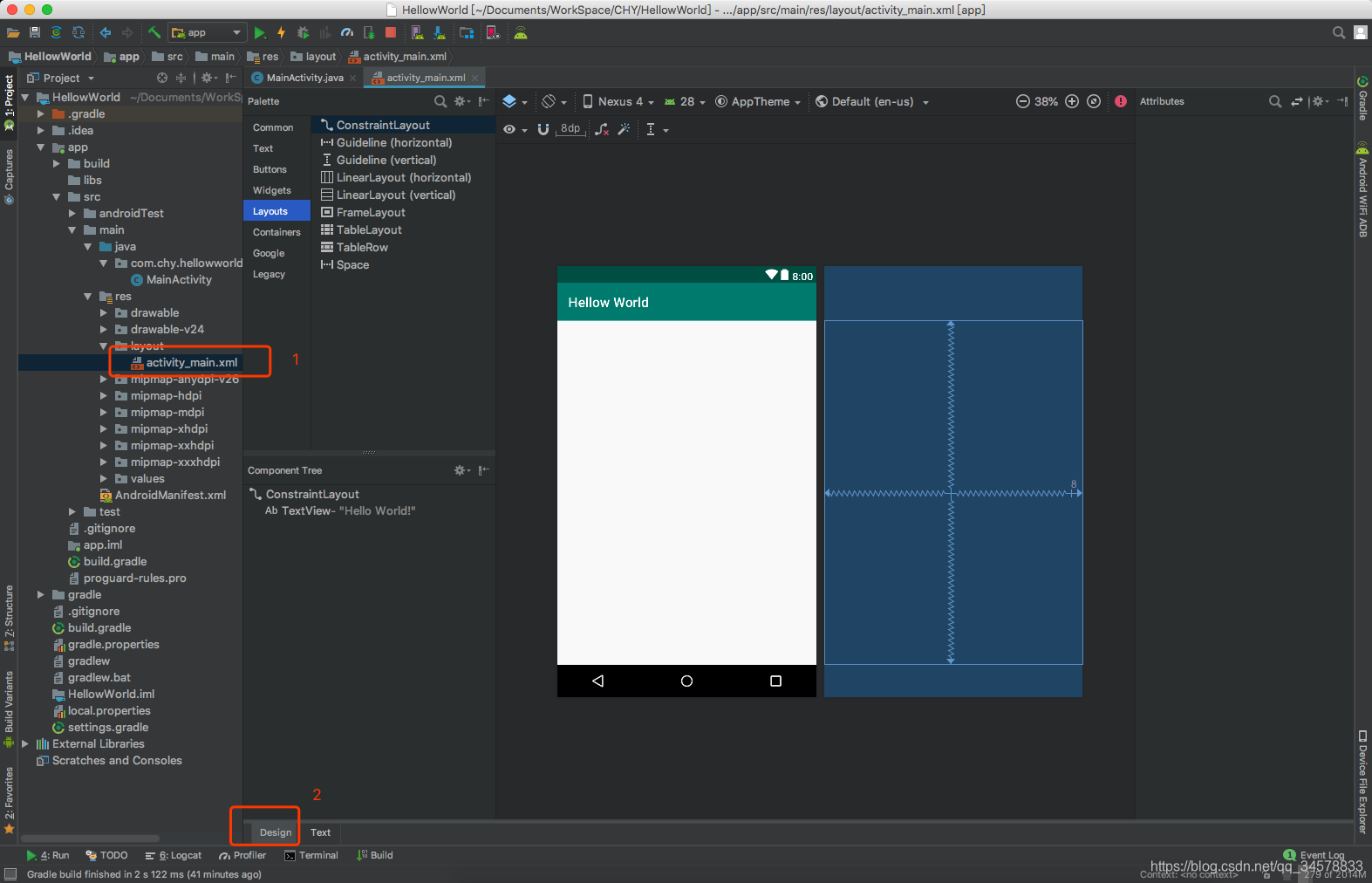Open Project Structure icon
Image resolution: width=1372 pixels, height=883 pixels.
pos(467,33)
